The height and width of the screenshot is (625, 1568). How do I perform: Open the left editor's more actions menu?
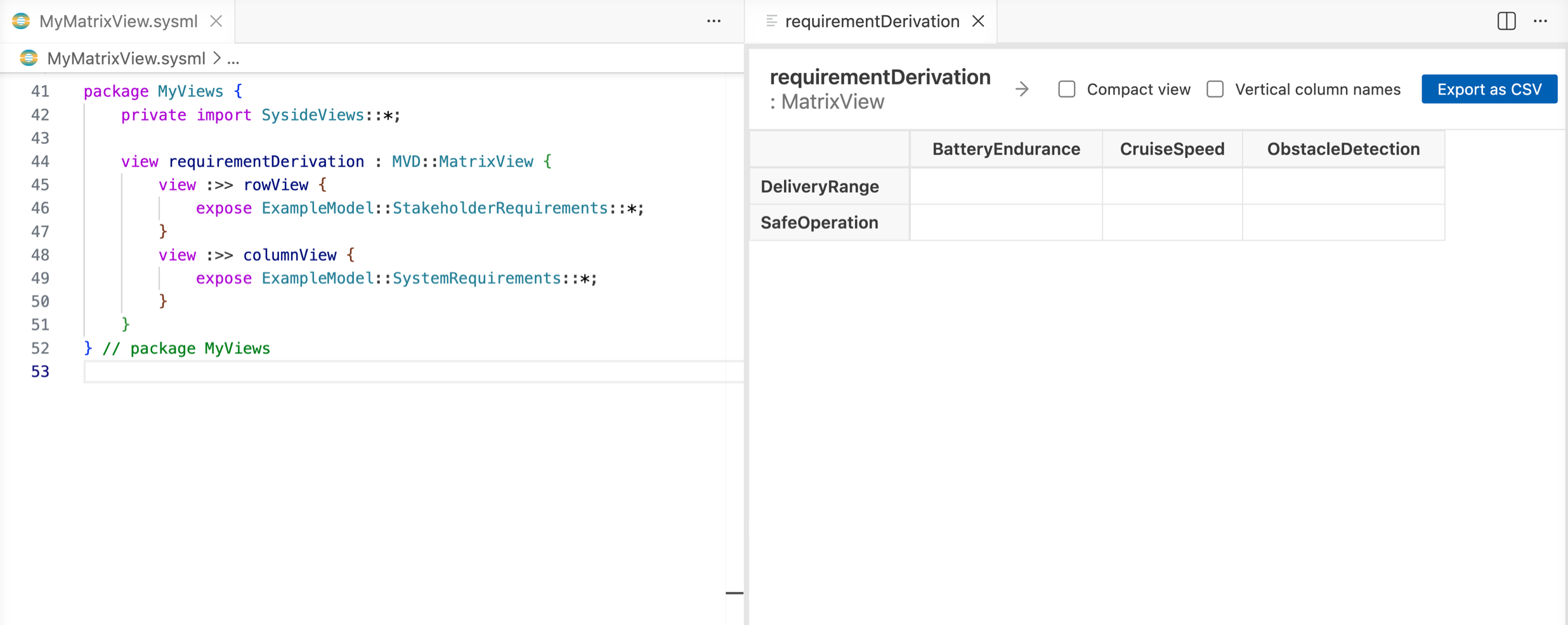coord(714,21)
